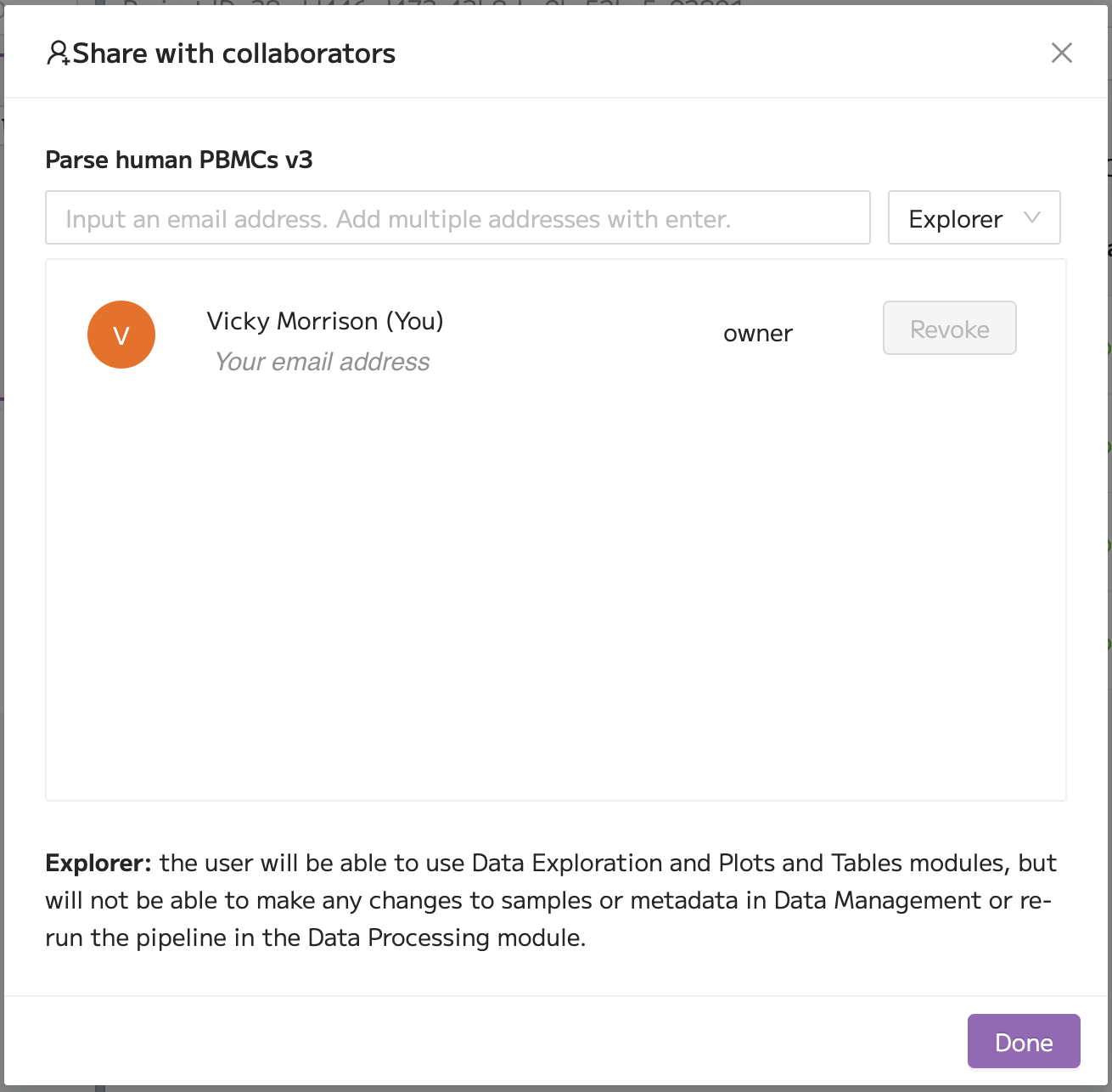This screenshot has height=1092, width=1112.
Task: Click the chevron arrow in role selector
Action: pos(1032,217)
